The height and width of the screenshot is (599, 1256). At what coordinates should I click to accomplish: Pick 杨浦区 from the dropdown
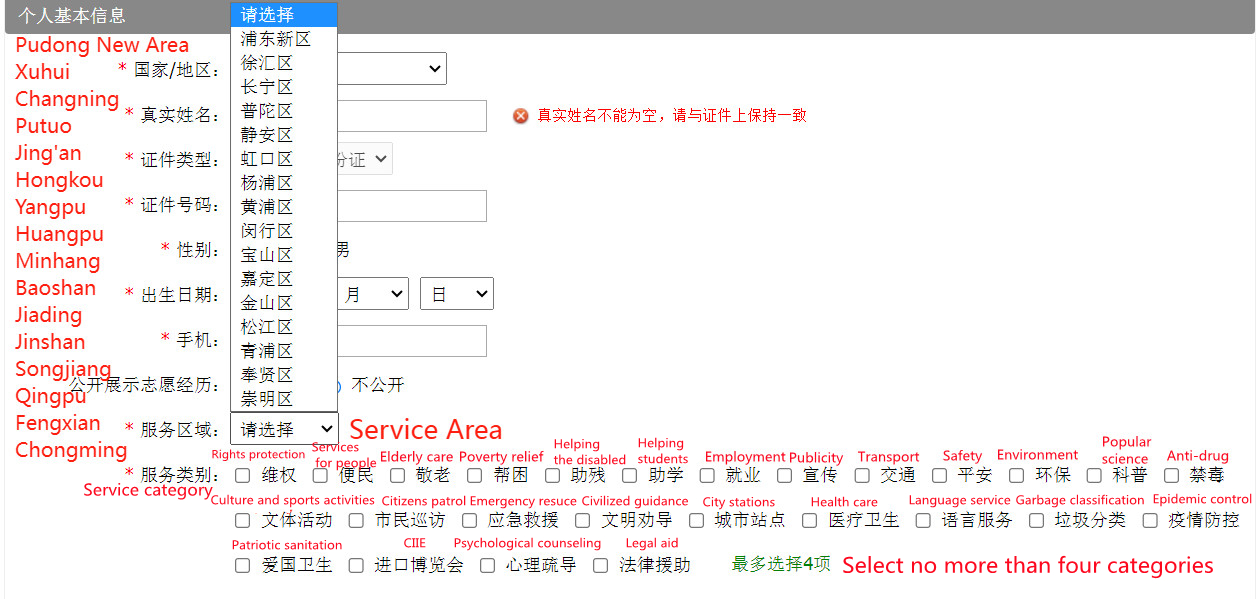[284, 183]
